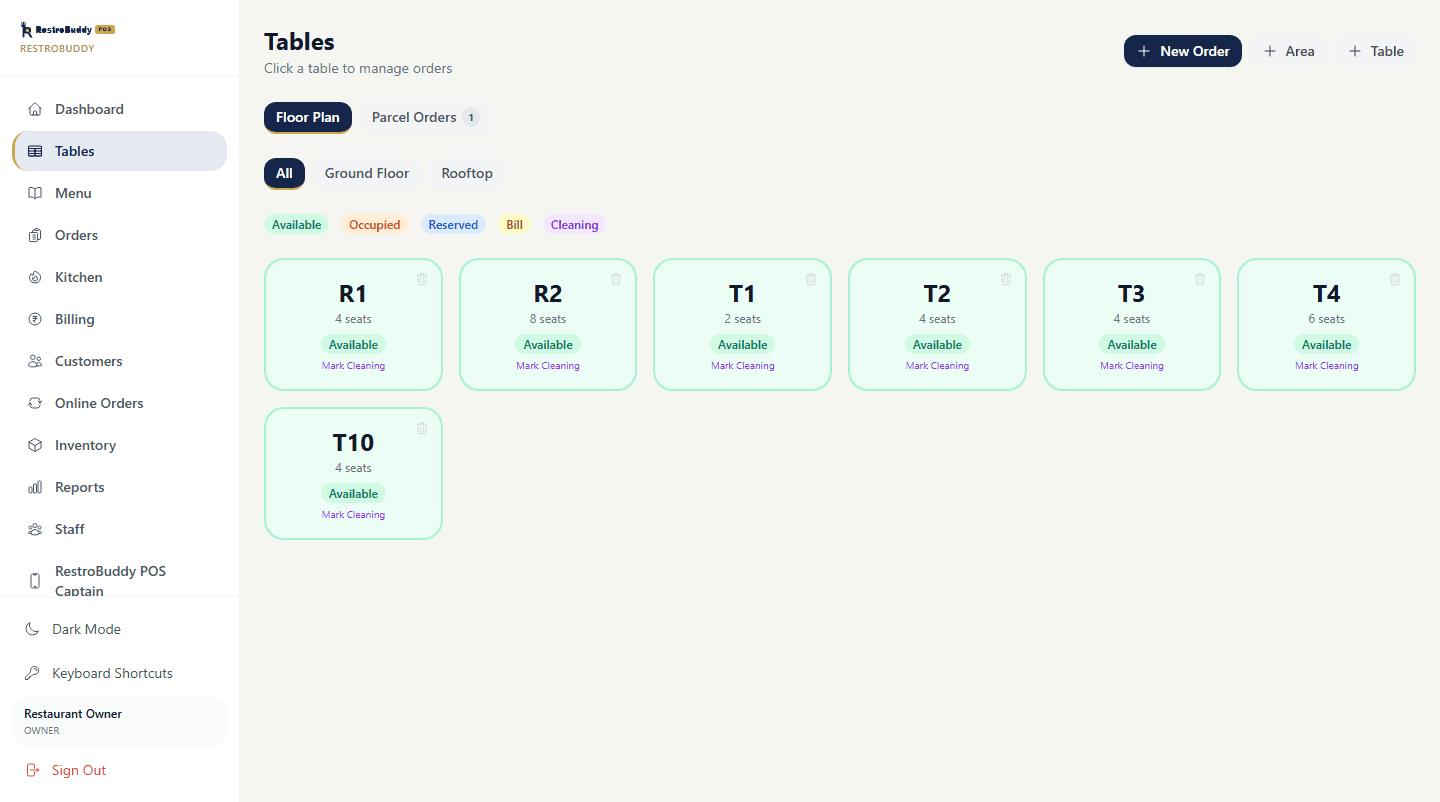Delete table R2 using its trash icon
Screen dimensions: 1440x802
tap(616, 279)
